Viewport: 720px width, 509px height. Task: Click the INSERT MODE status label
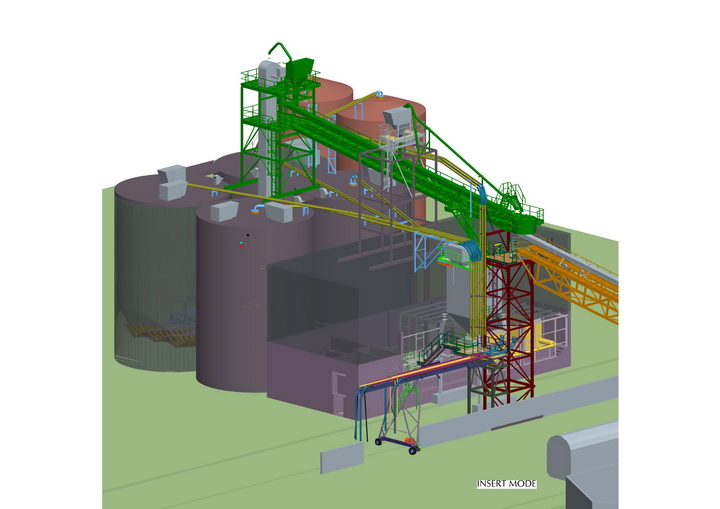(506, 484)
